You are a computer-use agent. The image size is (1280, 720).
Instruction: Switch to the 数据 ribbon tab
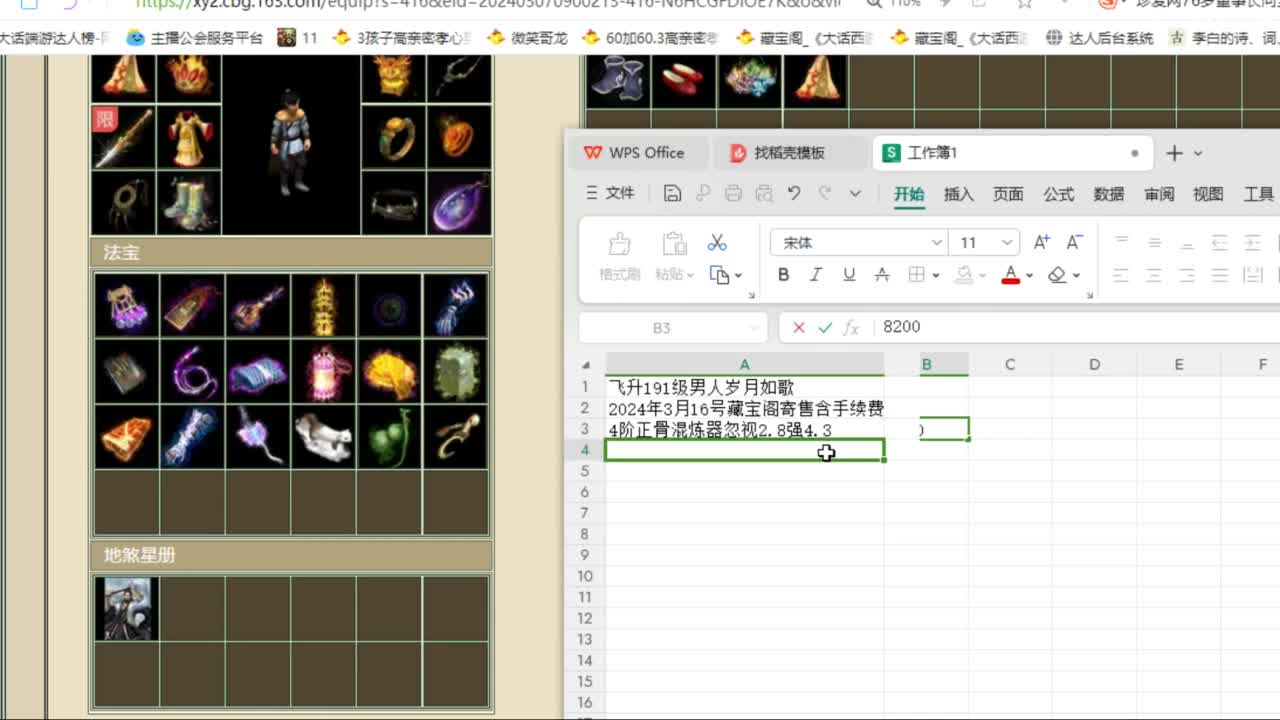coord(1108,194)
